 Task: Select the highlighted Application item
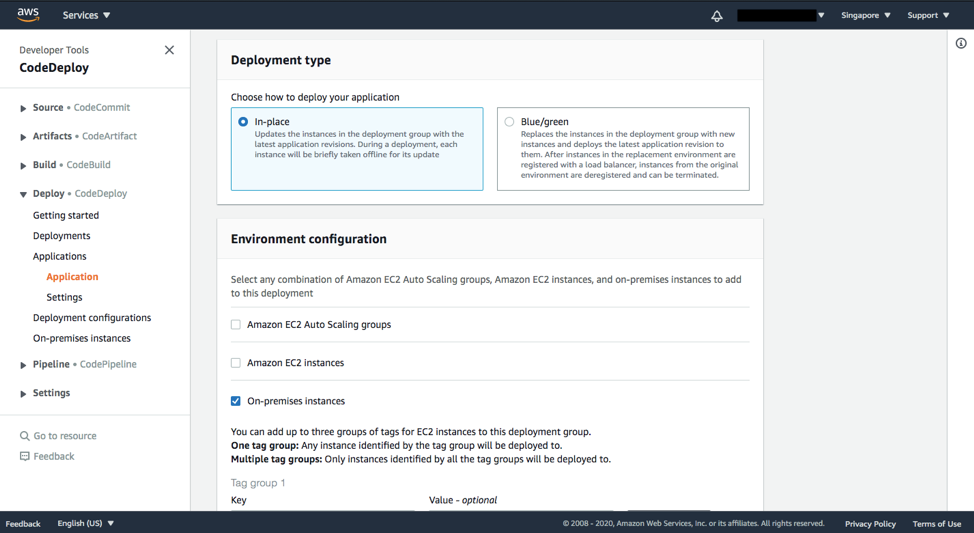(72, 276)
